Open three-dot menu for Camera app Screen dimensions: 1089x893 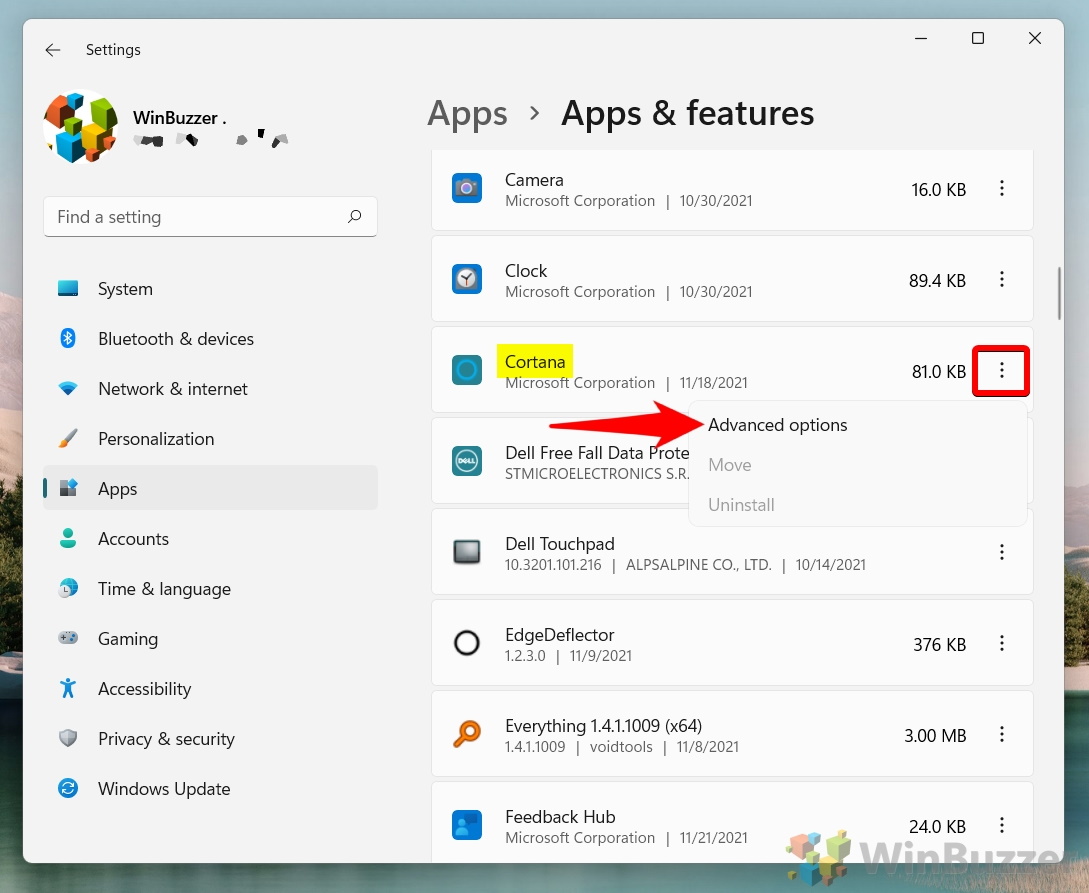coord(1001,189)
